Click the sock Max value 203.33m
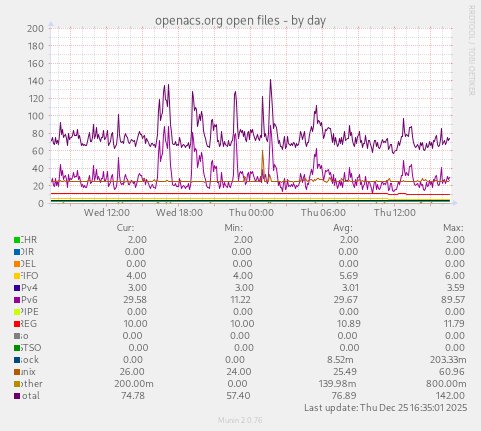 point(448,360)
